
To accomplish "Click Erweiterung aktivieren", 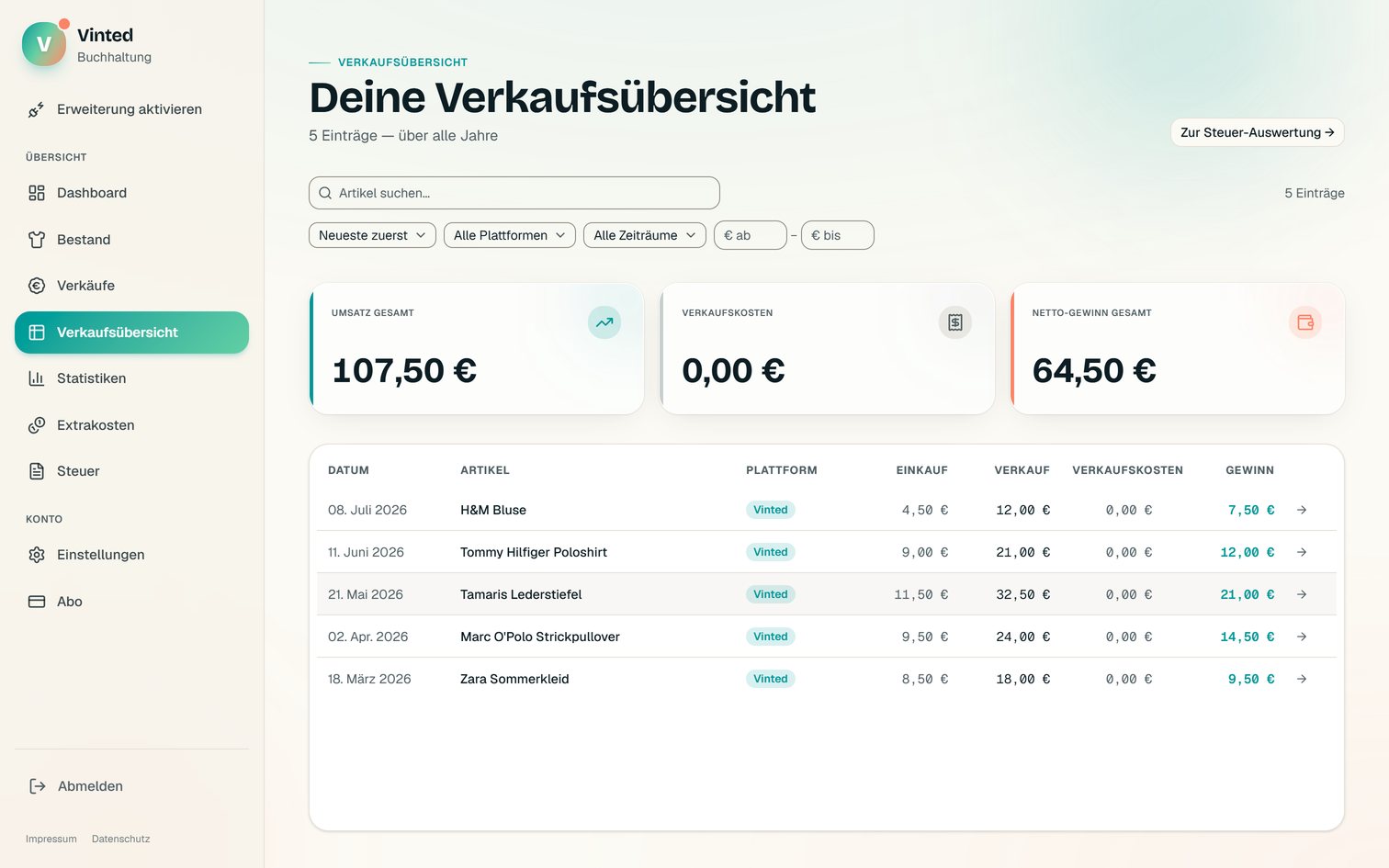I will [131, 109].
